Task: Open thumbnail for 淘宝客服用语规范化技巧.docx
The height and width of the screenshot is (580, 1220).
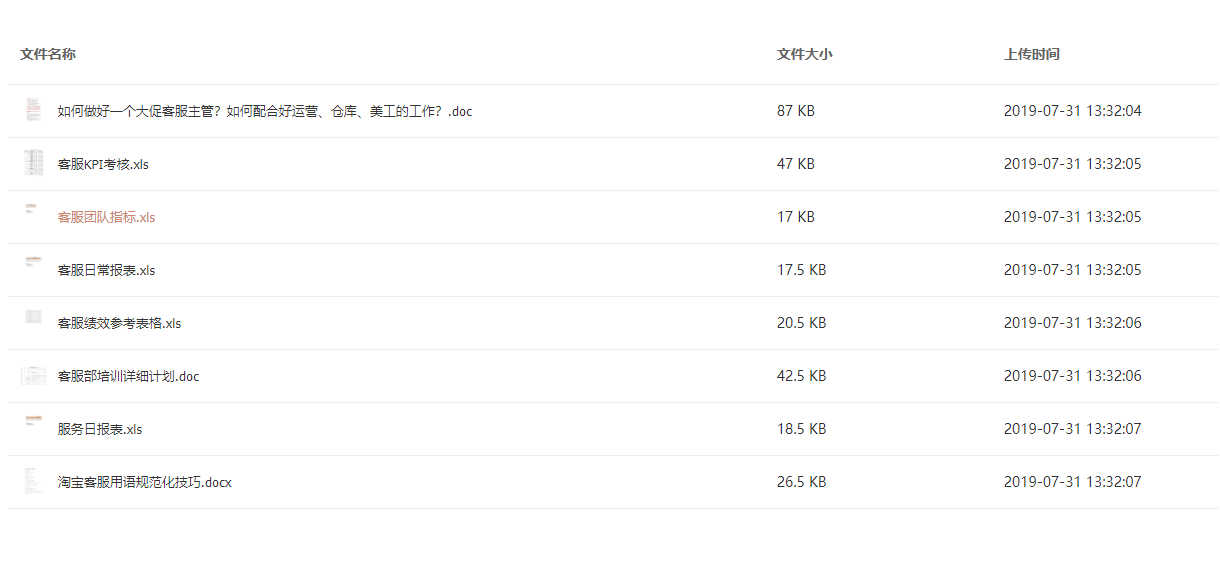Action: [33, 481]
